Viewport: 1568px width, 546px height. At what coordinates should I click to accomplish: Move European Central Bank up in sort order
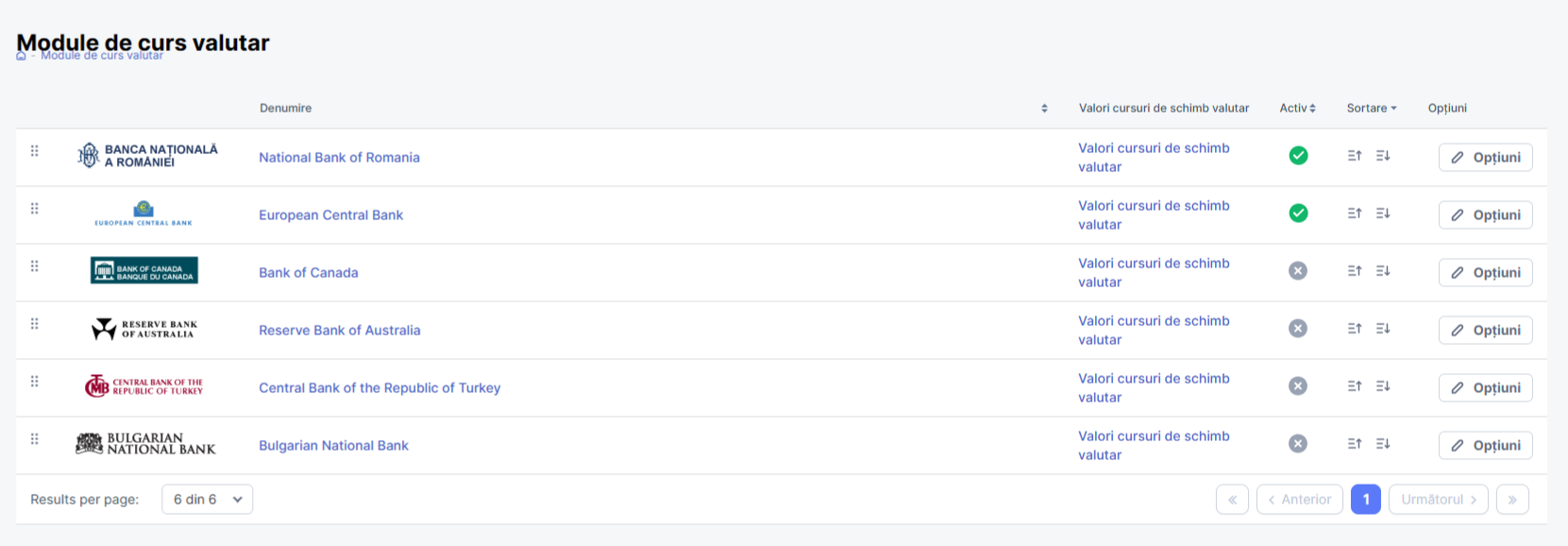tap(1355, 213)
